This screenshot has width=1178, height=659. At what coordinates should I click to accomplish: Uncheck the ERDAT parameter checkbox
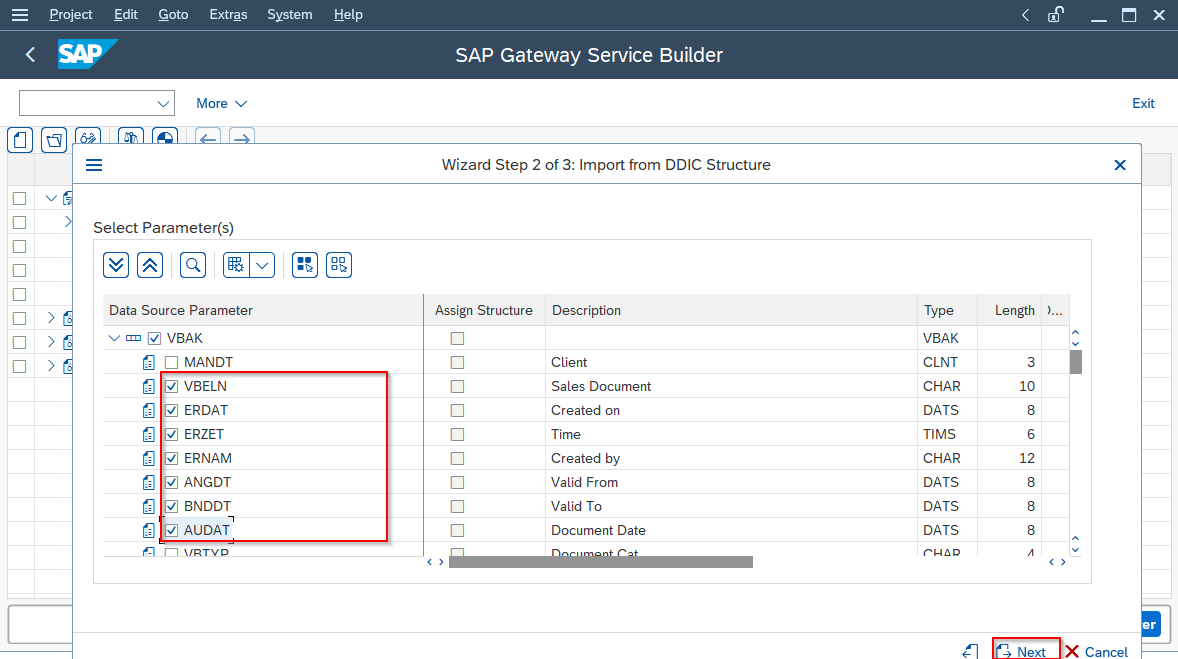[x=171, y=410]
